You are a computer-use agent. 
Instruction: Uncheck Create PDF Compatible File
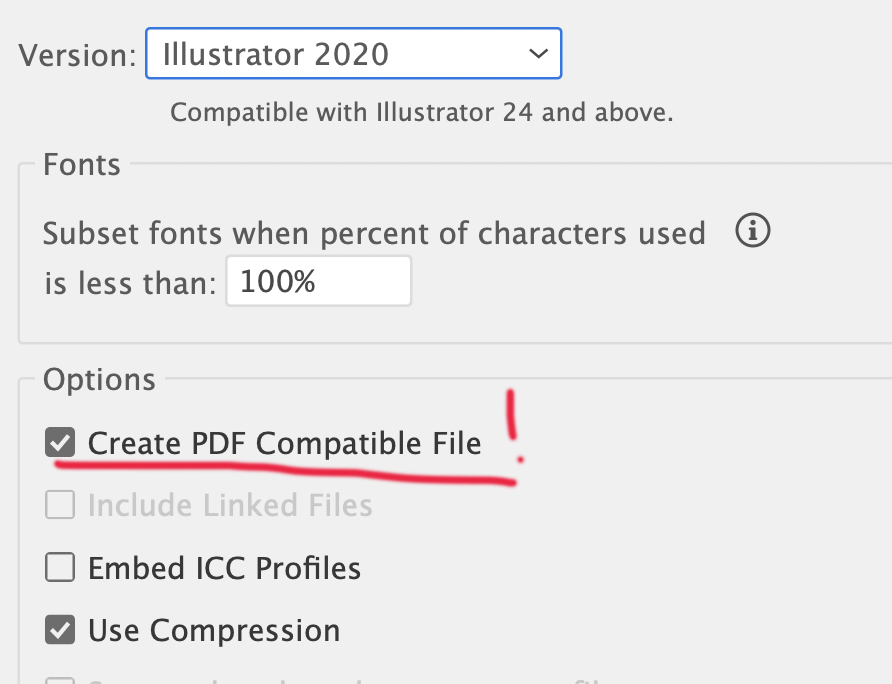pos(59,442)
